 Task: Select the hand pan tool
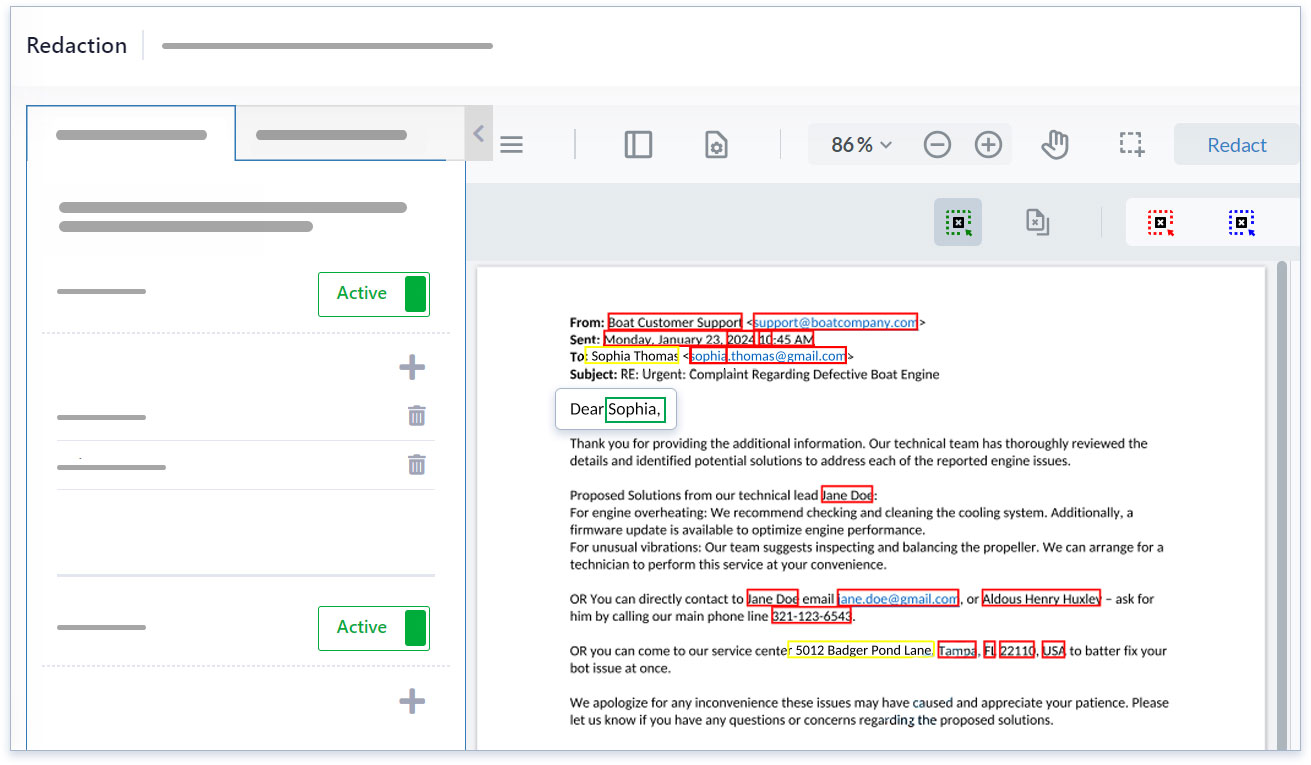[1055, 145]
